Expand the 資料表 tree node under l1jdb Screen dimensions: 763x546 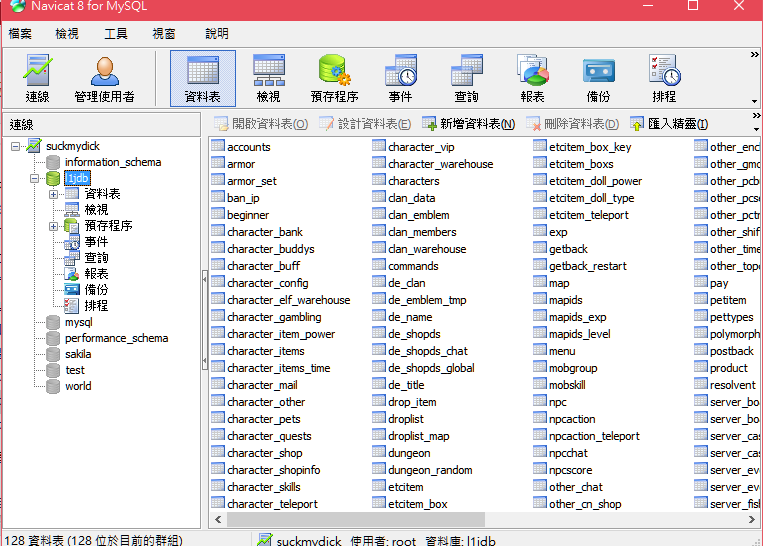[x=54, y=194]
